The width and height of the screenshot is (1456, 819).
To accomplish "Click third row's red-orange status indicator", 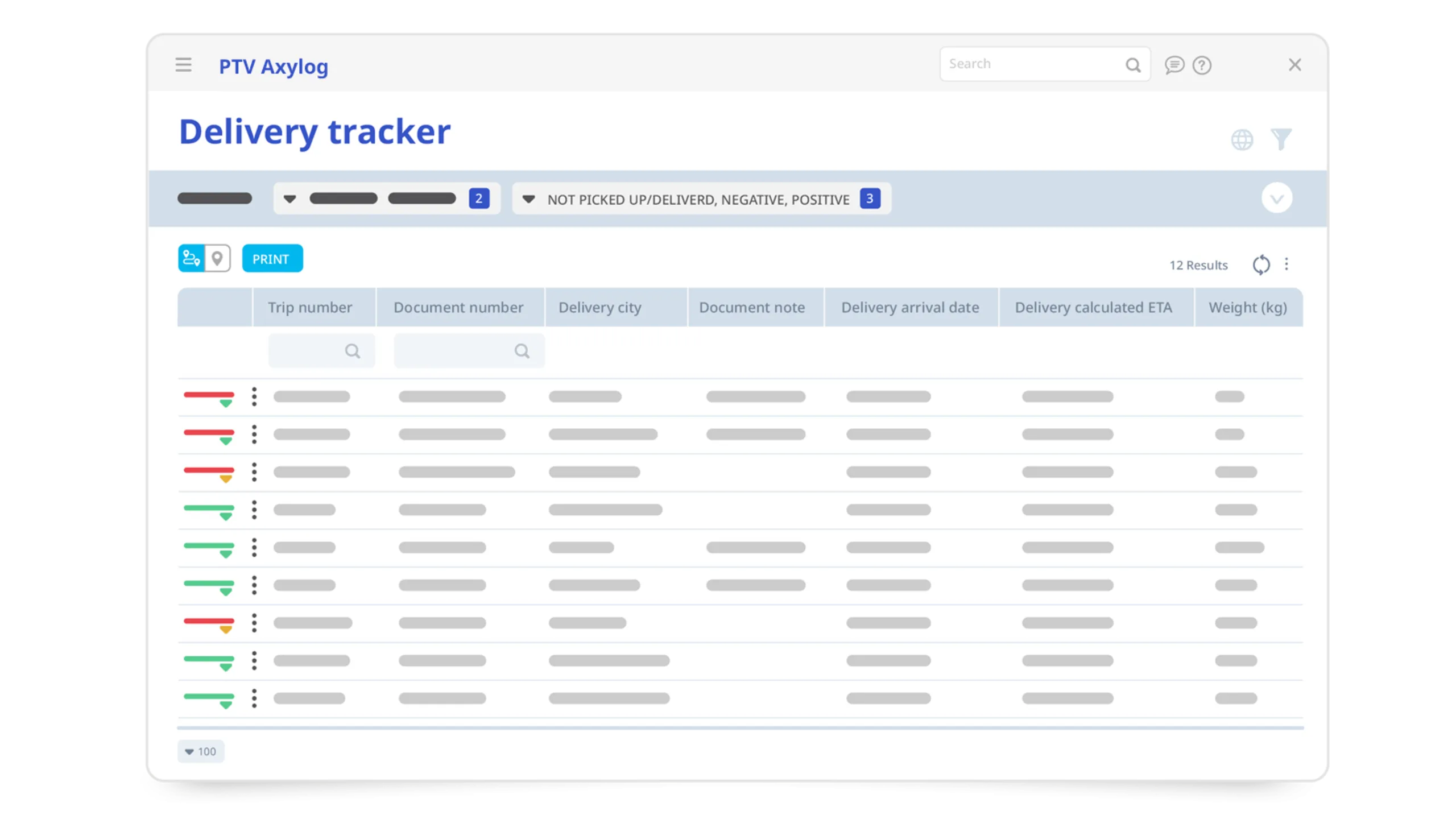I will (x=209, y=474).
